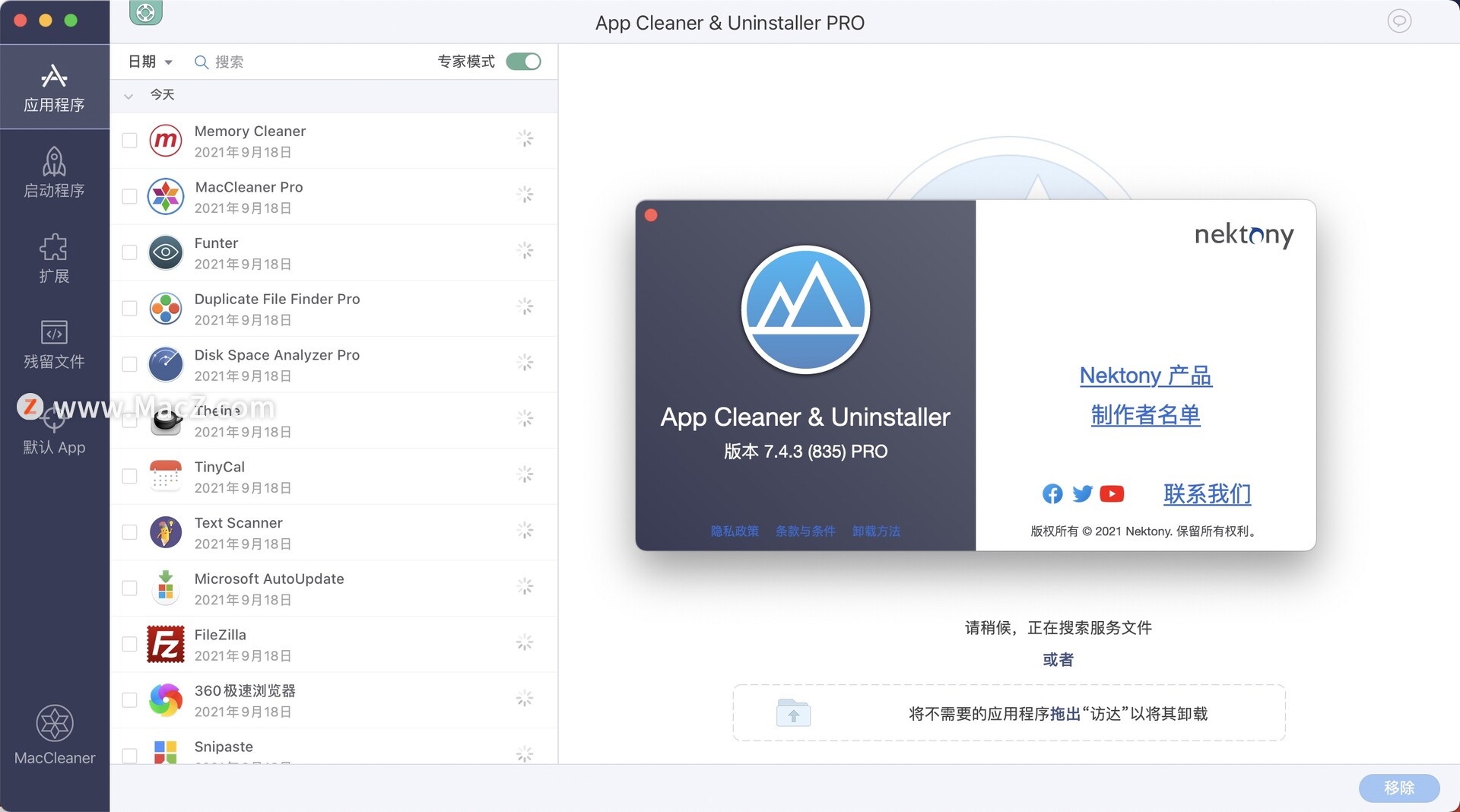Viewport: 1460px width, 812px height.
Task: Open the feedback speech bubble icon
Action: (1399, 21)
